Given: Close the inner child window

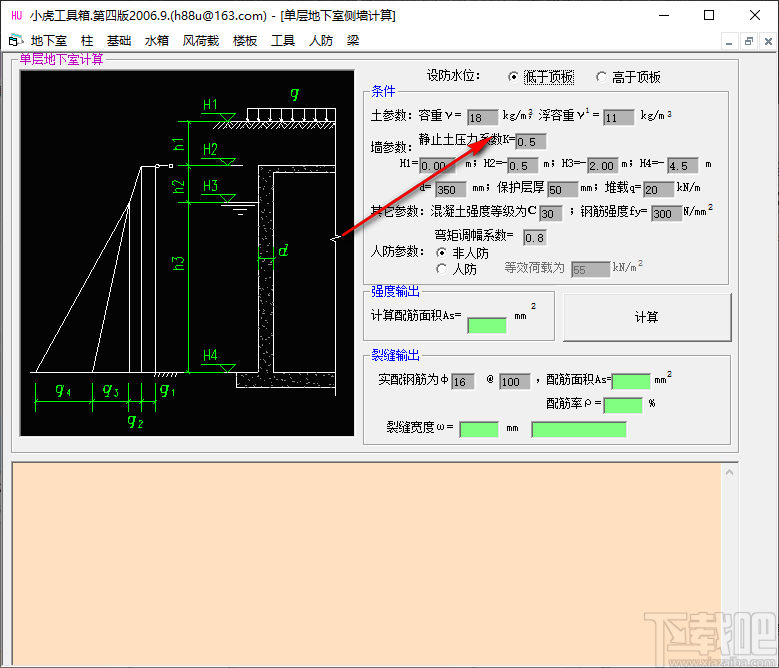Looking at the screenshot, I should [x=768, y=42].
